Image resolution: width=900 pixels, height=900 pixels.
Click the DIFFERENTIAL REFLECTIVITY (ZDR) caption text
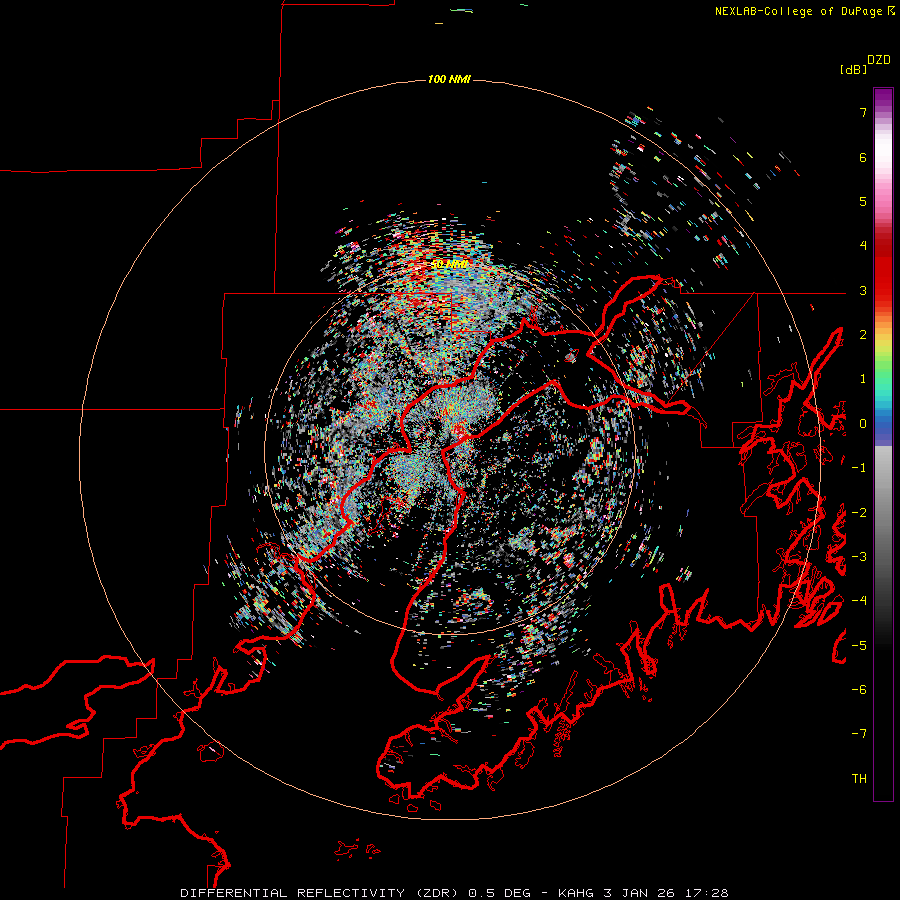[319, 893]
